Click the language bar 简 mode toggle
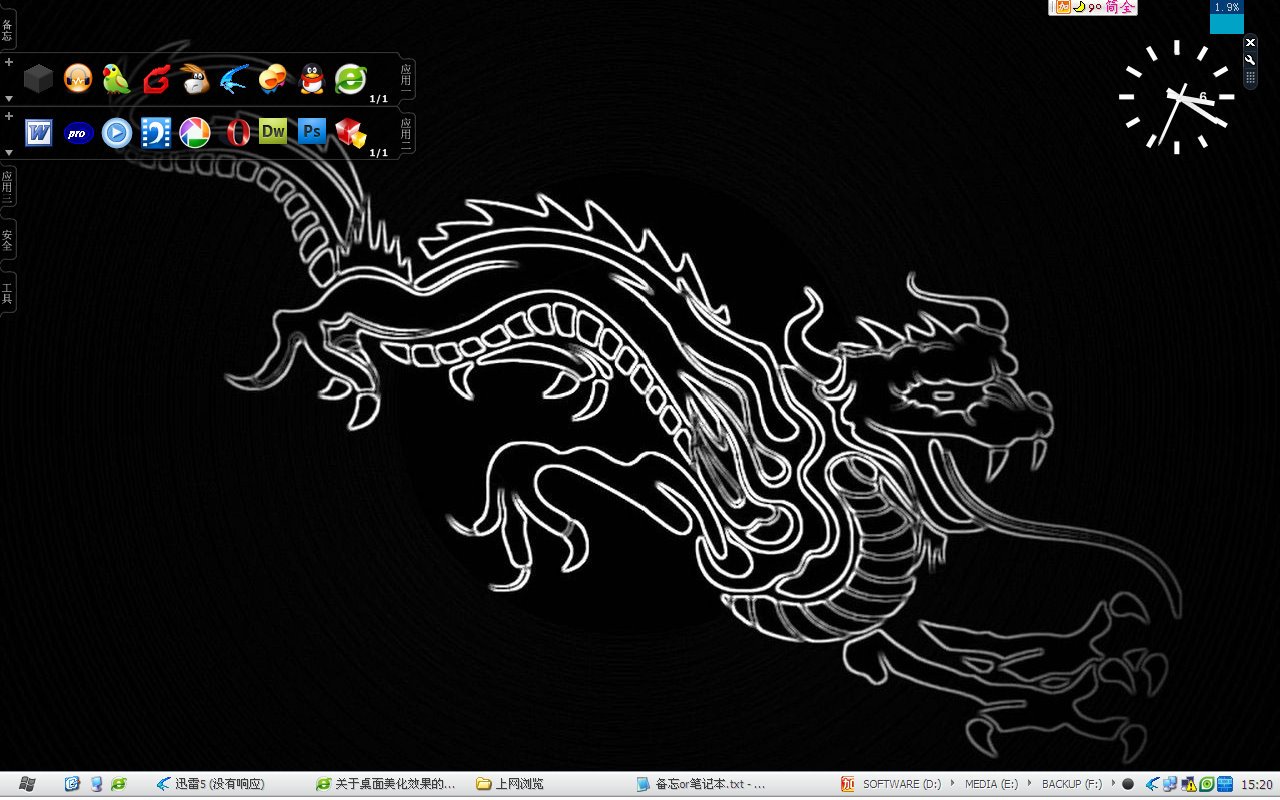The height and width of the screenshot is (800, 1280). (1112, 7)
